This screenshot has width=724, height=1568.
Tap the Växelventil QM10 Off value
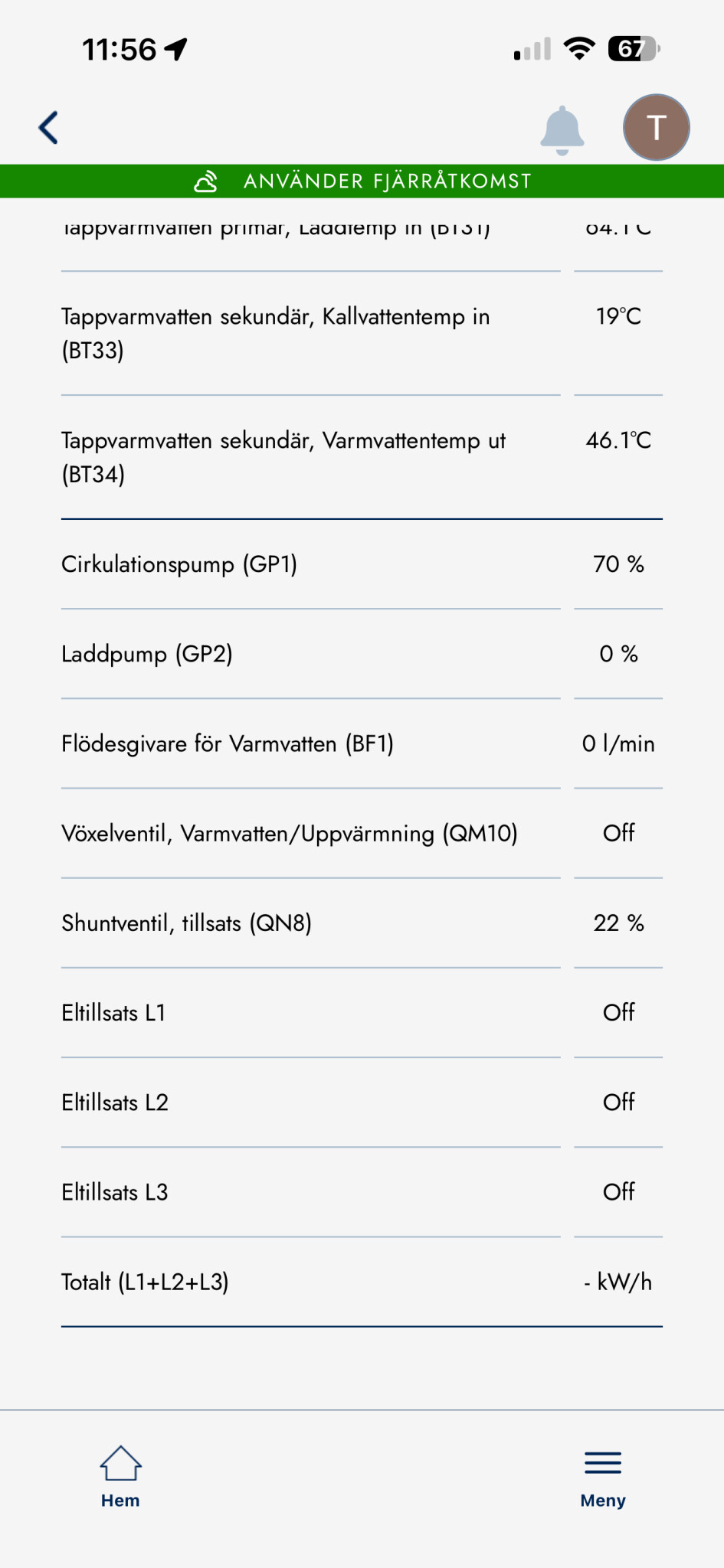click(618, 833)
